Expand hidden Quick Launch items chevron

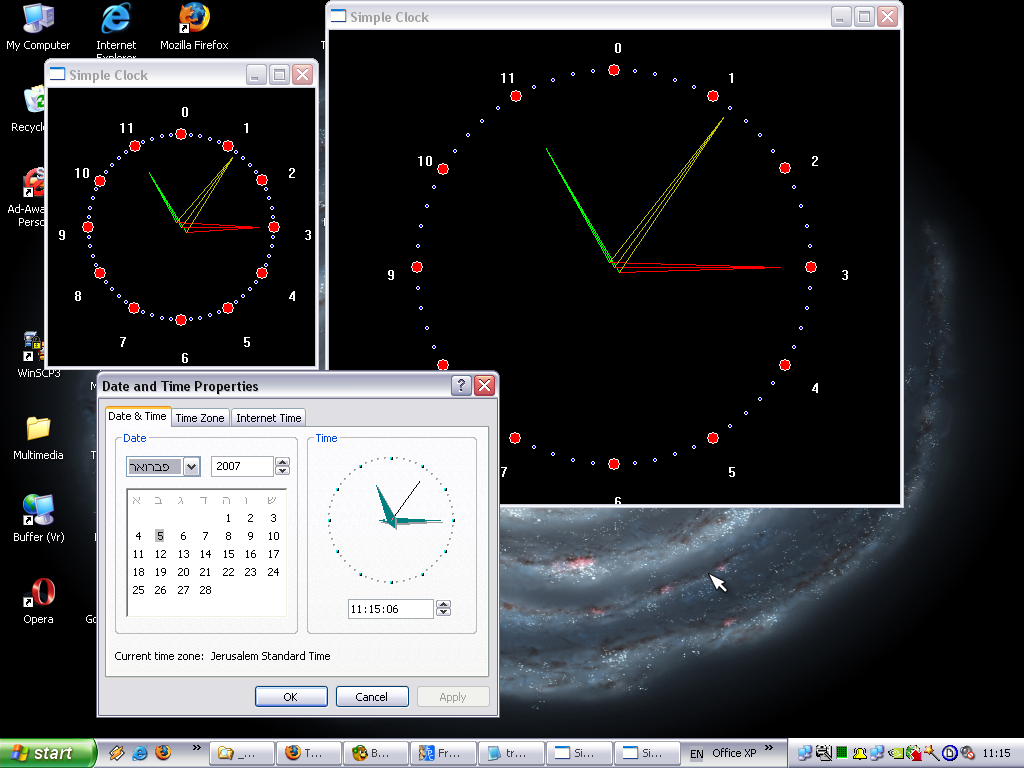click(196, 747)
